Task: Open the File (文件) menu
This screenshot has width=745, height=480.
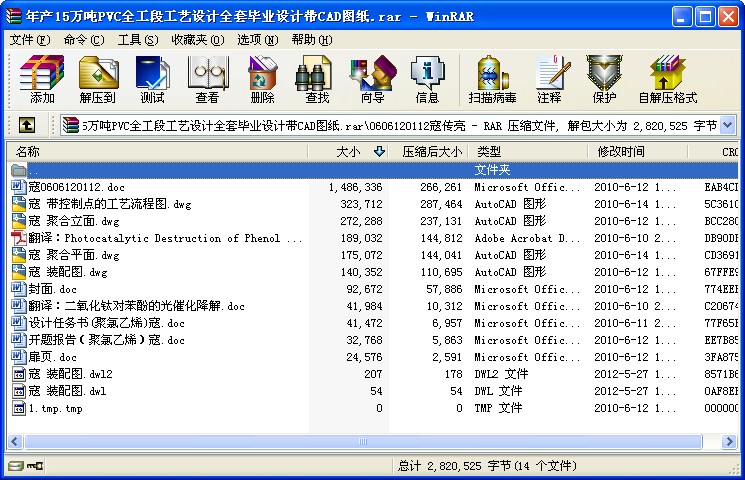Action: pyautogui.click(x=29, y=40)
